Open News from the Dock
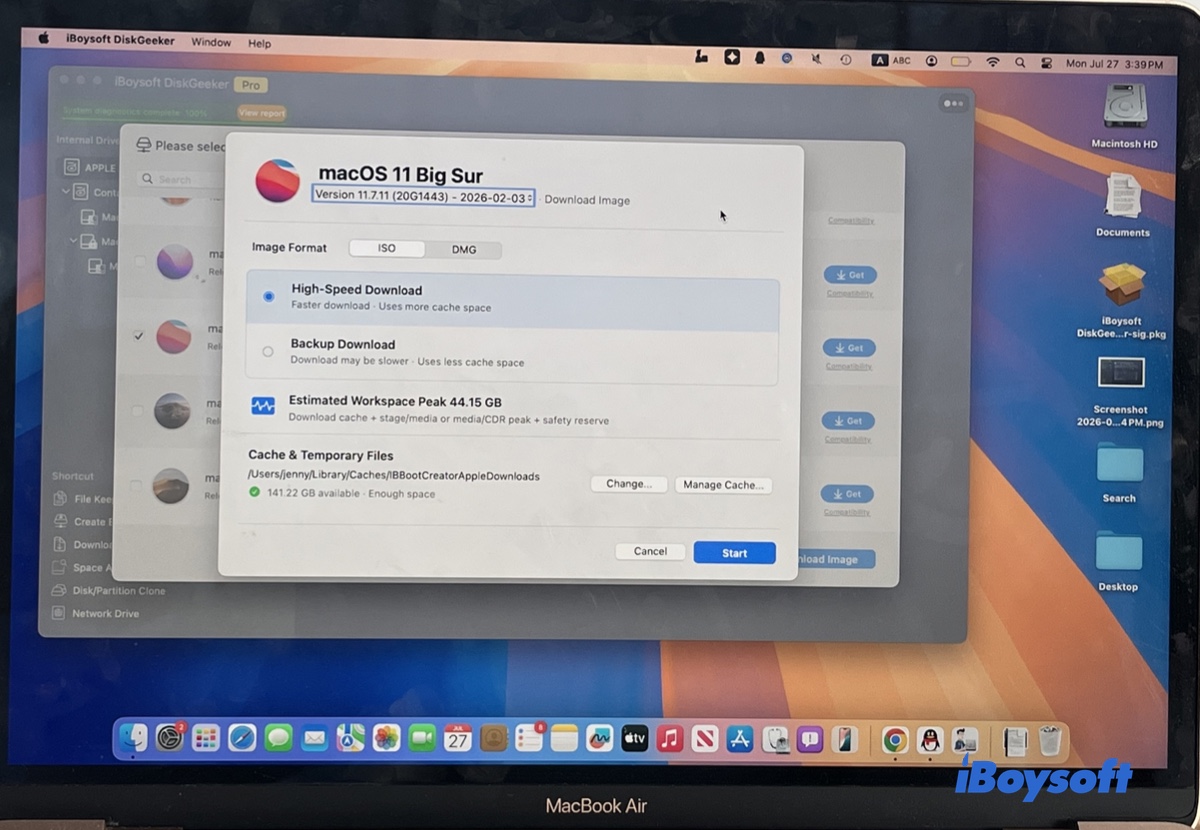Viewport: 1200px width, 830px height. [x=705, y=739]
